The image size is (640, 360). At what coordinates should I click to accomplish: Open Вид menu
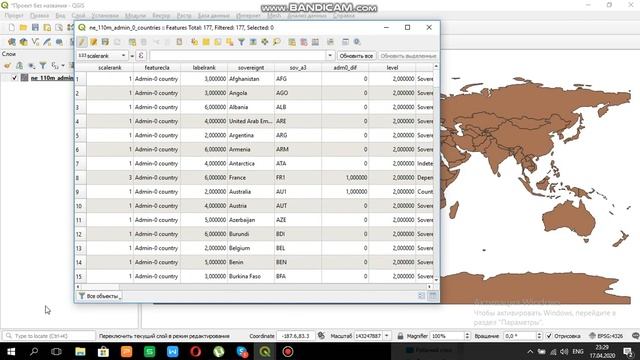[60, 16]
